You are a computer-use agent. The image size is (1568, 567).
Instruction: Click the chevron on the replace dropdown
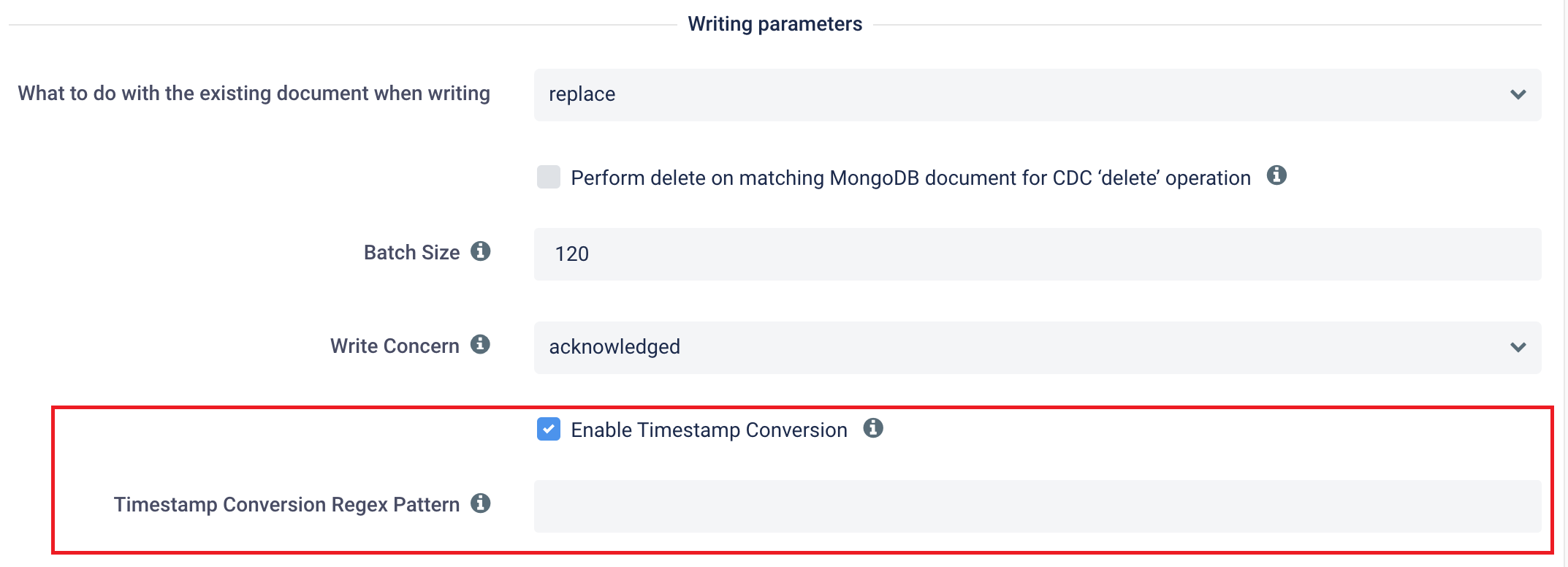pos(1518,94)
